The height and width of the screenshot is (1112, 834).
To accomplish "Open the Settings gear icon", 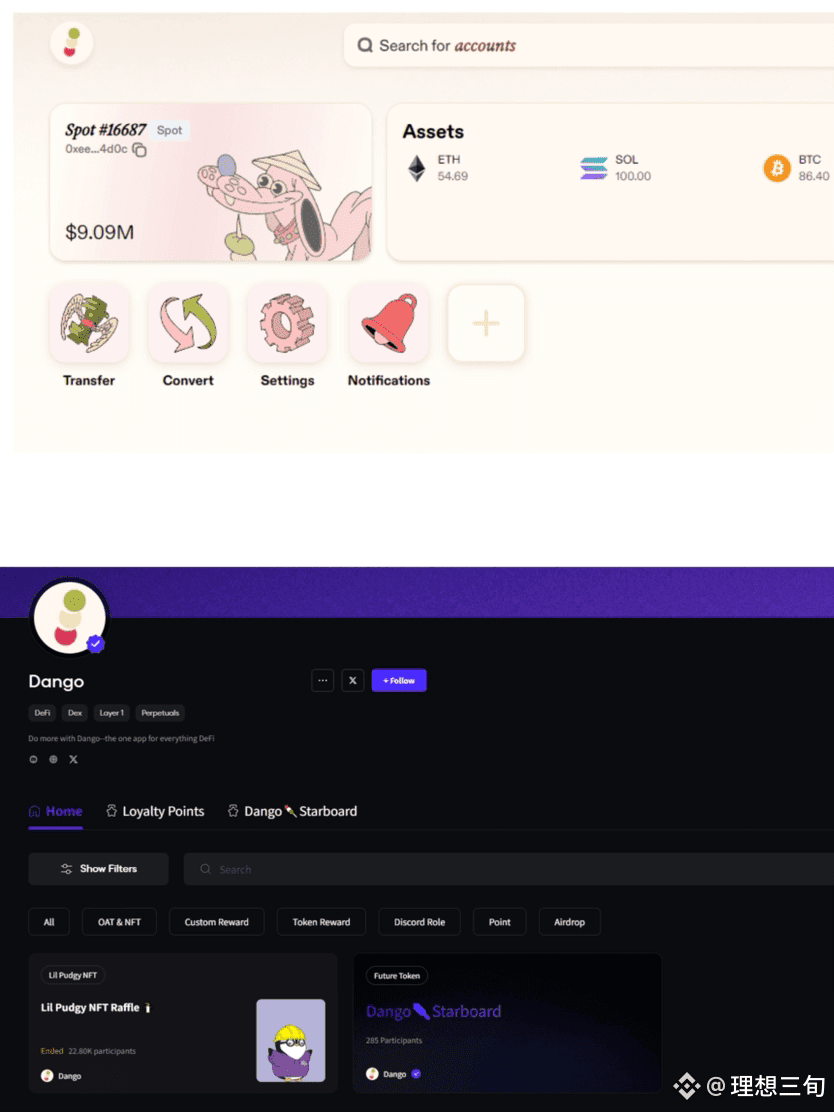I will [x=287, y=323].
